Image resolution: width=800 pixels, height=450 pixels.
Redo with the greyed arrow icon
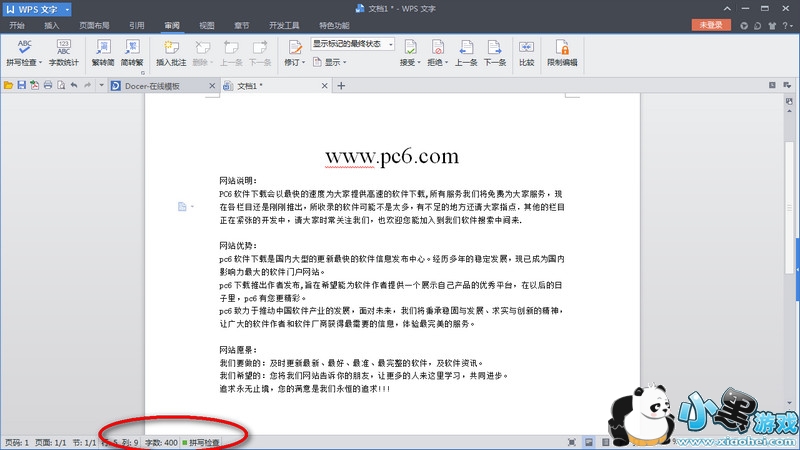[x=88, y=85]
